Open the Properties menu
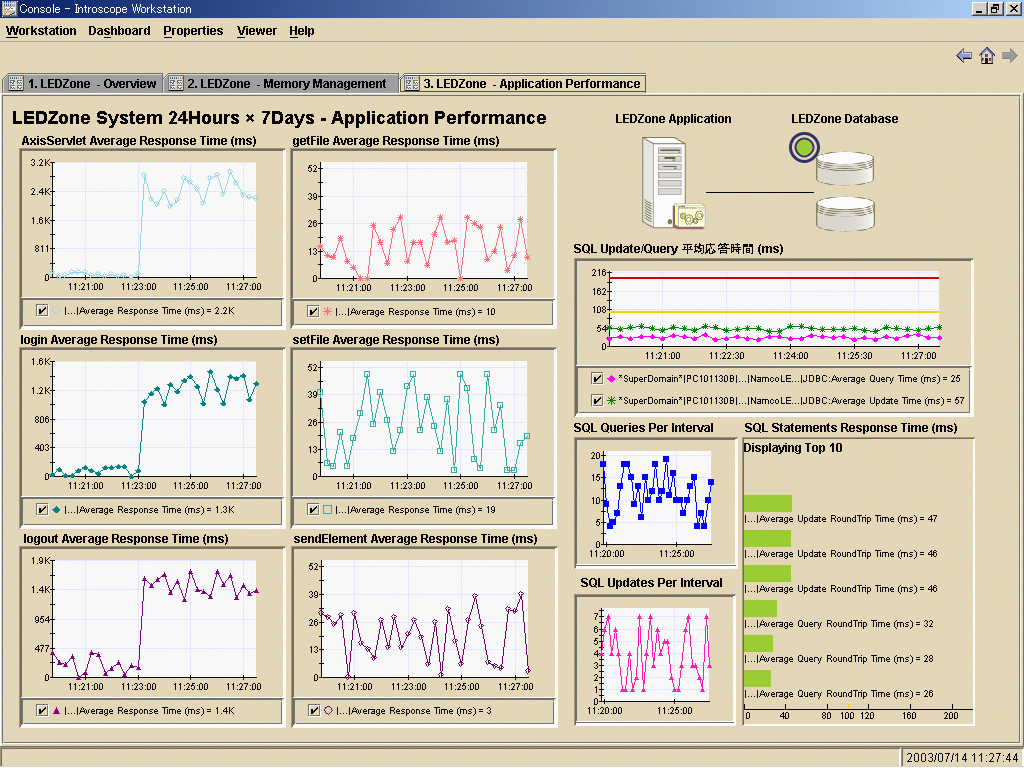This screenshot has height=768, width=1024. tap(193, 31)
